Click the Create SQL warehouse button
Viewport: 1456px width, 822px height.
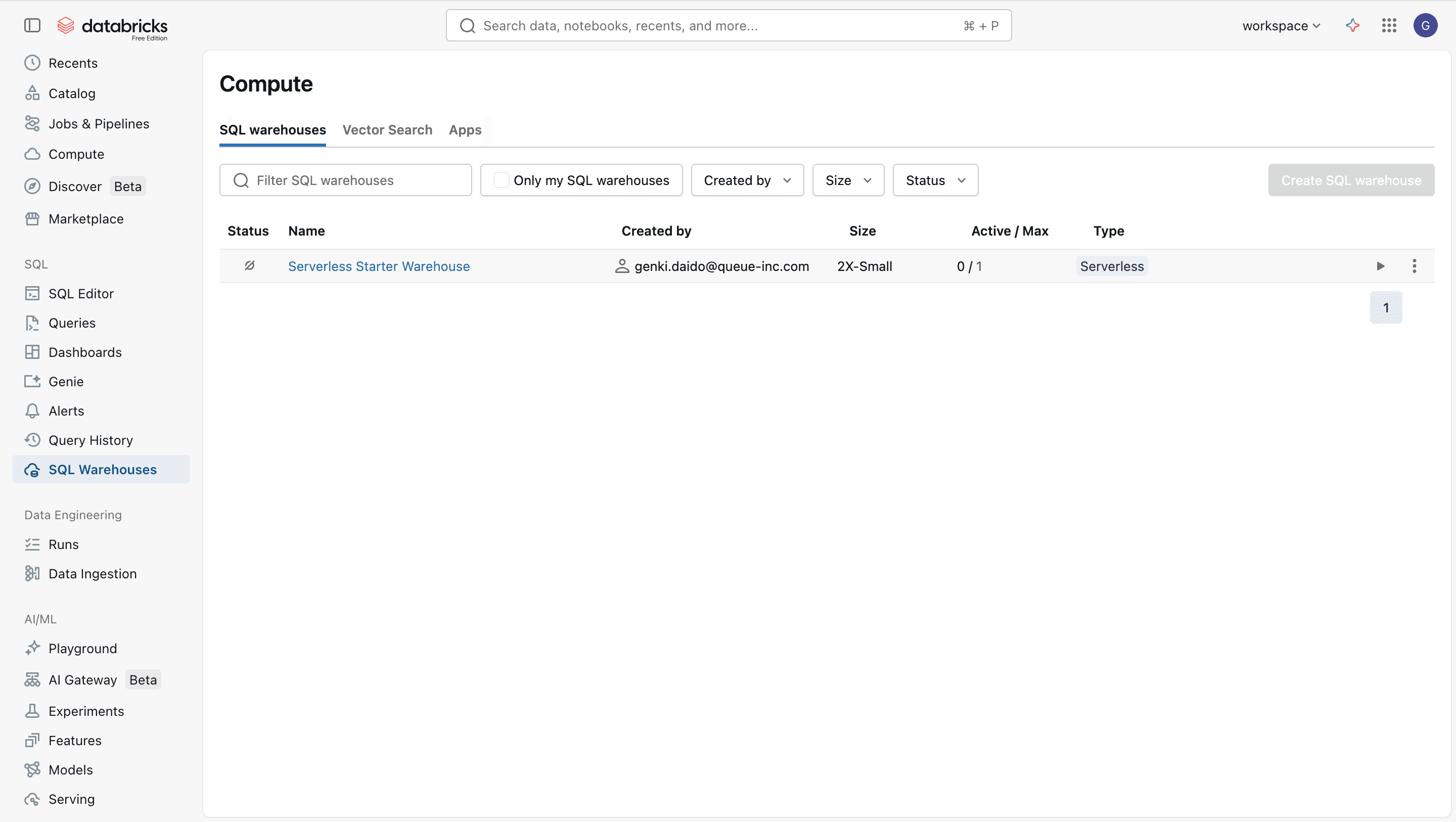click(1351, 180)
